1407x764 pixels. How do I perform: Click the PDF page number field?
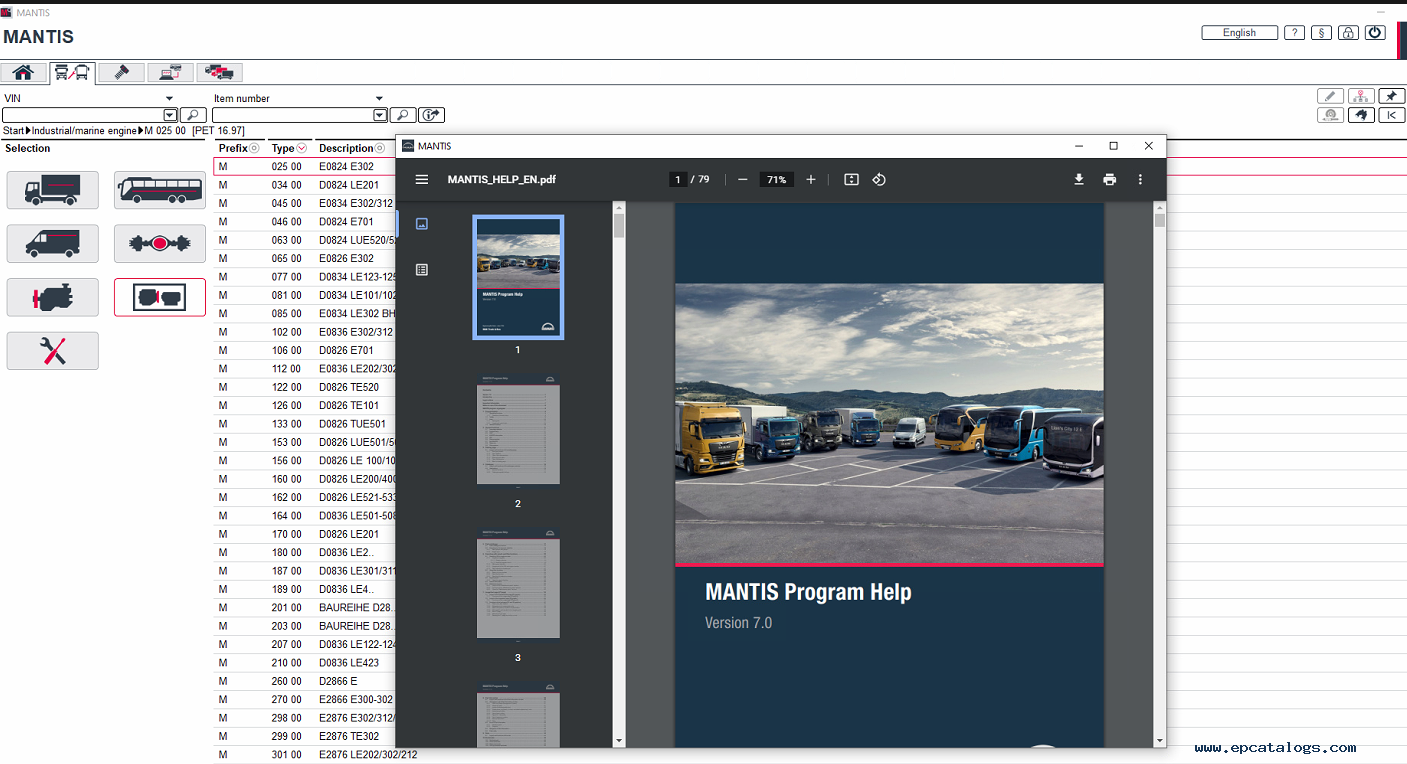tap(678, 180)
